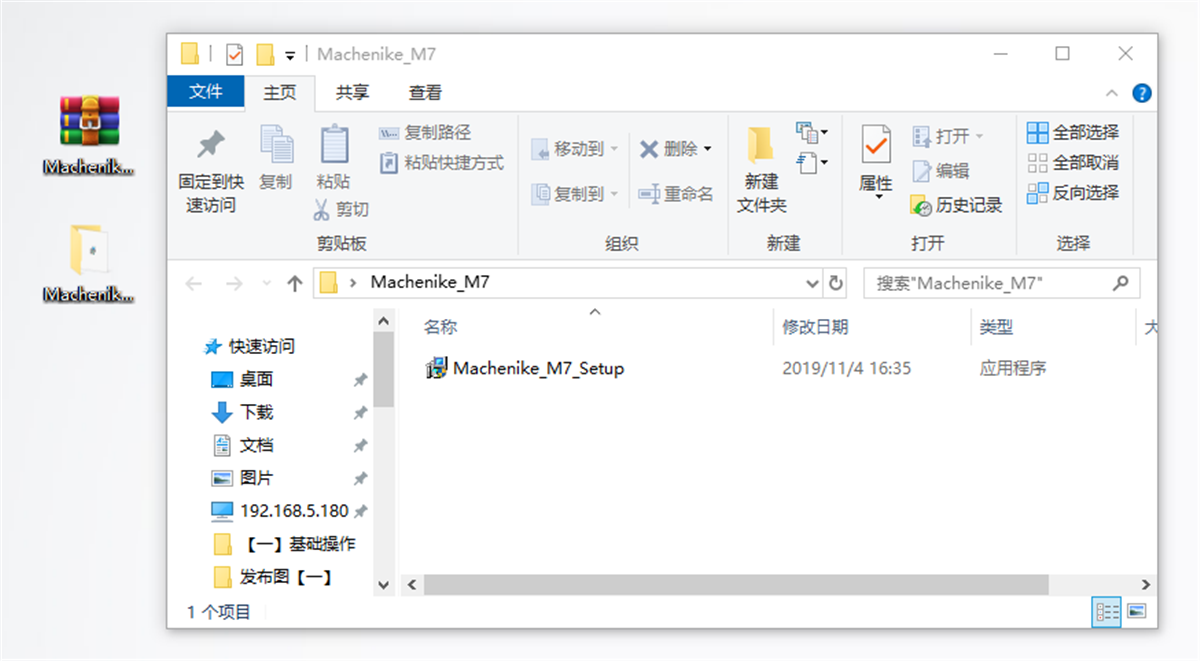Click the file list horizontal scrollbar thumb
The height and width of the screenshot is (661, 1200).
[735, 585]
